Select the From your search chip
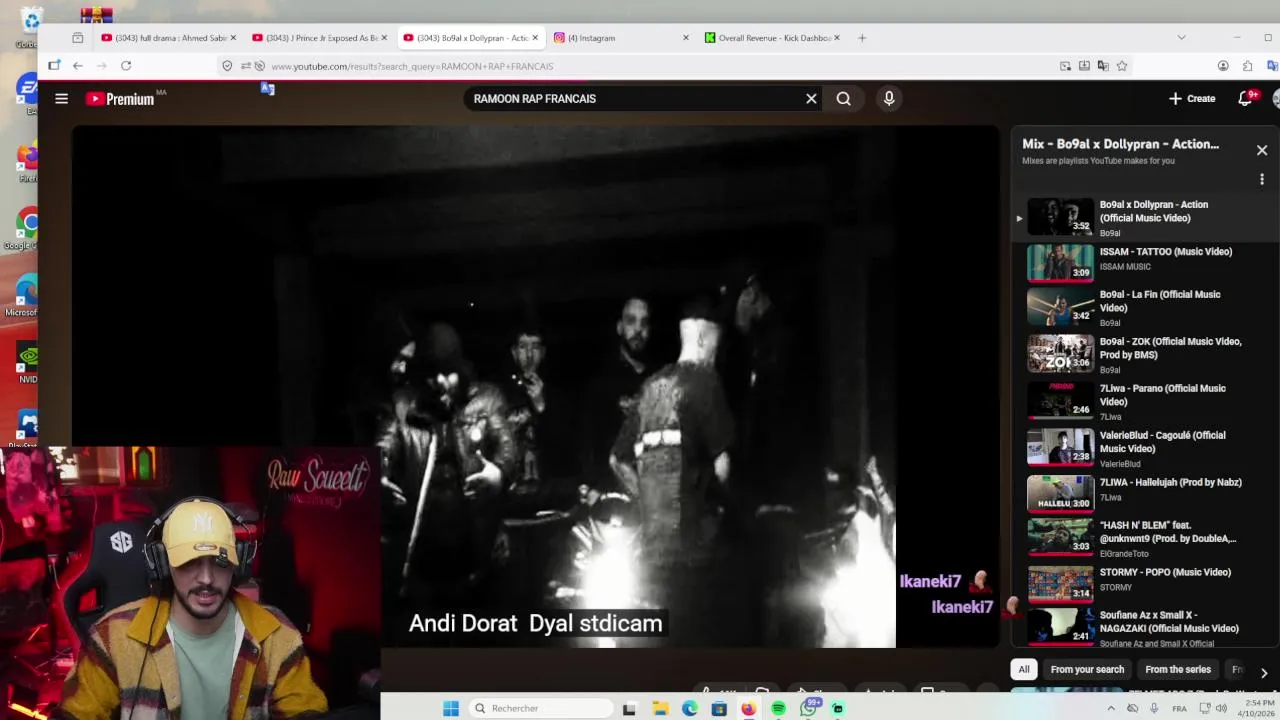The height and width of the screenshot is (720, 1280). click(x=1087, y=670)
